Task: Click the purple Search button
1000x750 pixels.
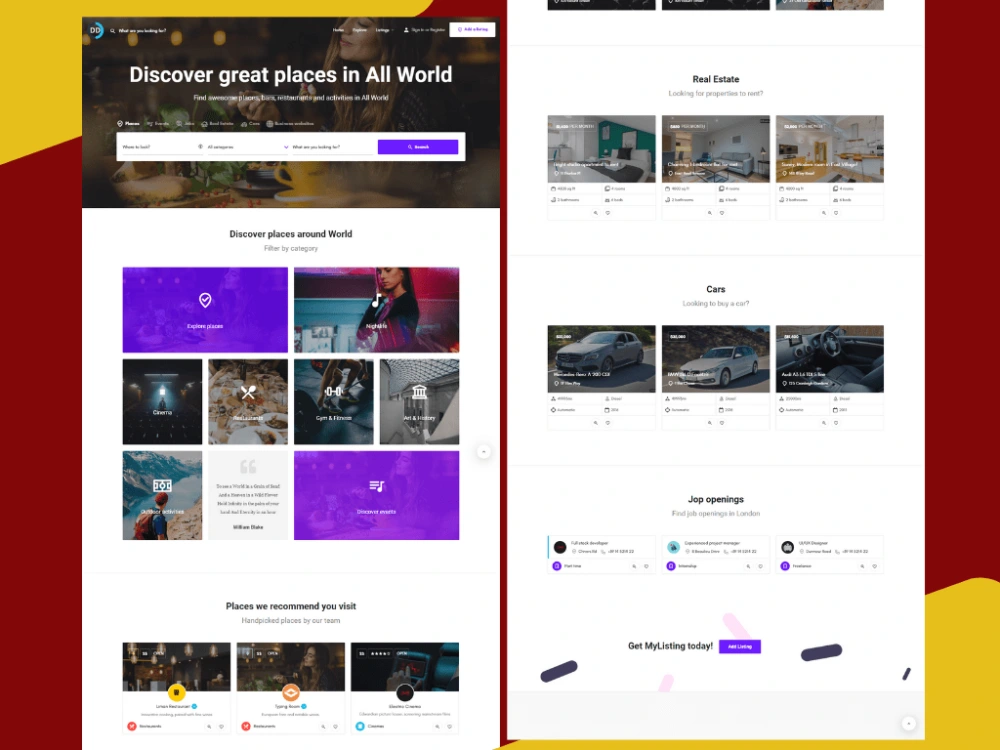Action: [418, 147]
